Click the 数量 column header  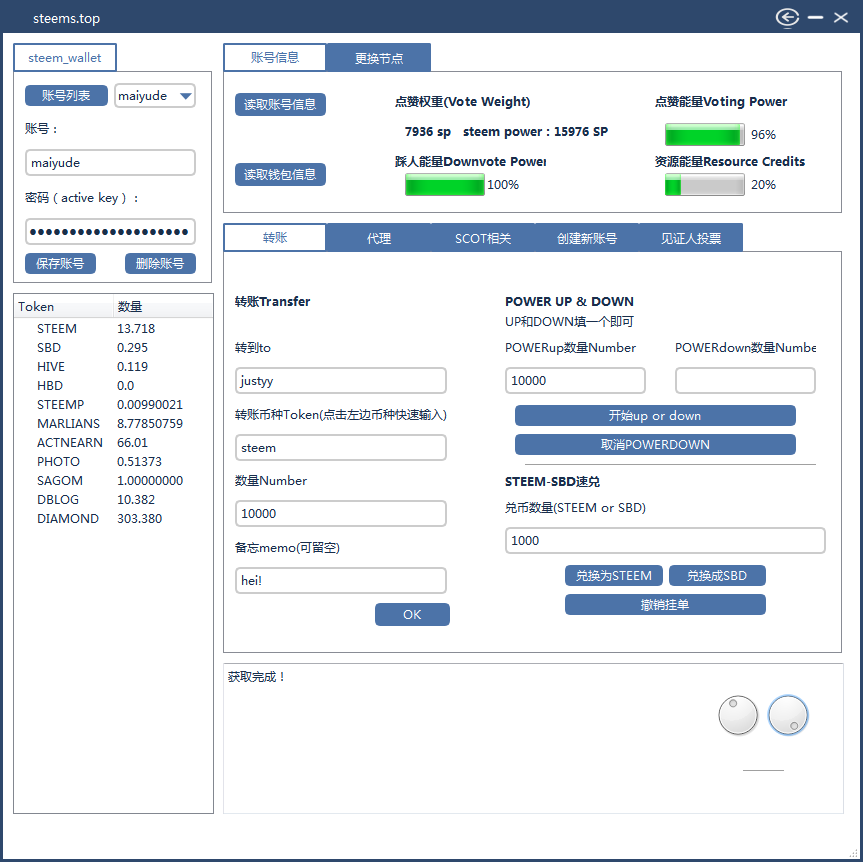(163, 307)
